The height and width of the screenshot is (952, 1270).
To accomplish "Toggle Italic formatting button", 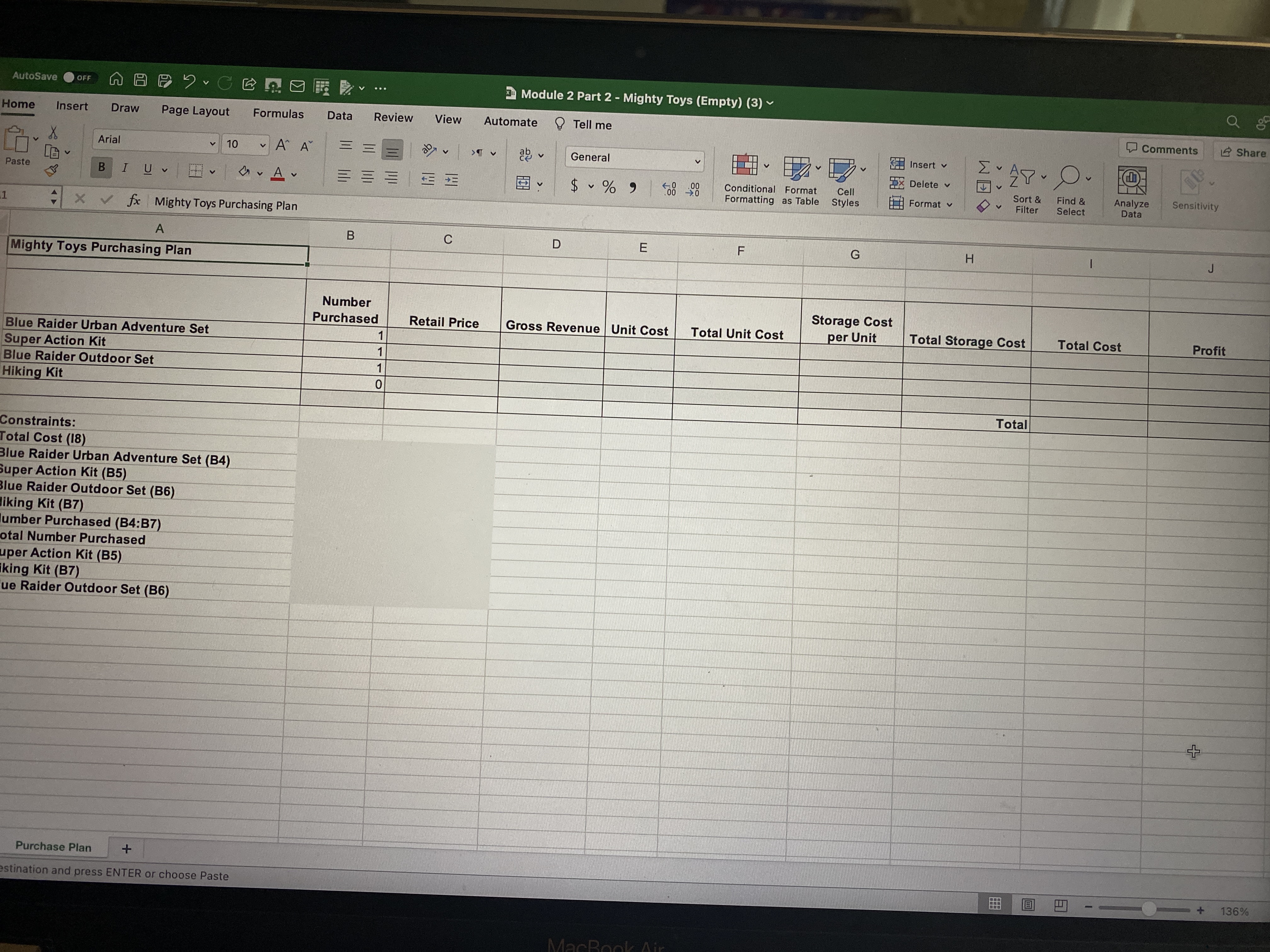I will pyautogui.click(x=125, y=167).
